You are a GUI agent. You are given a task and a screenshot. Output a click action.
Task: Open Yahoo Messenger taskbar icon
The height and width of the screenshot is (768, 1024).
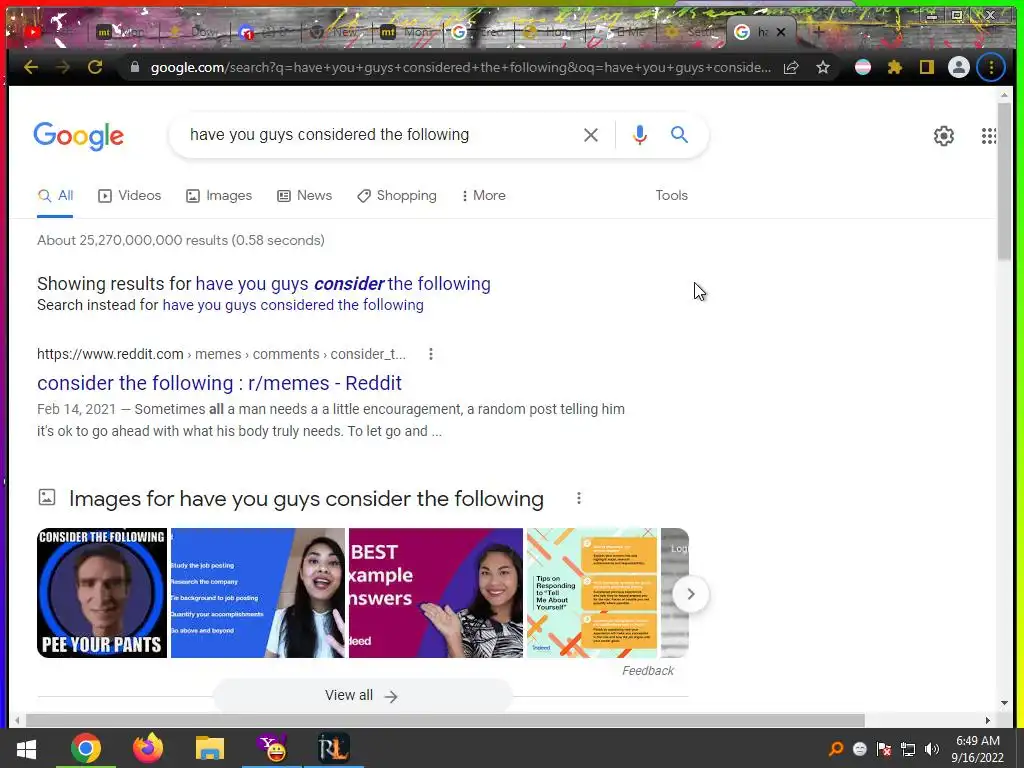pos(272,748)
